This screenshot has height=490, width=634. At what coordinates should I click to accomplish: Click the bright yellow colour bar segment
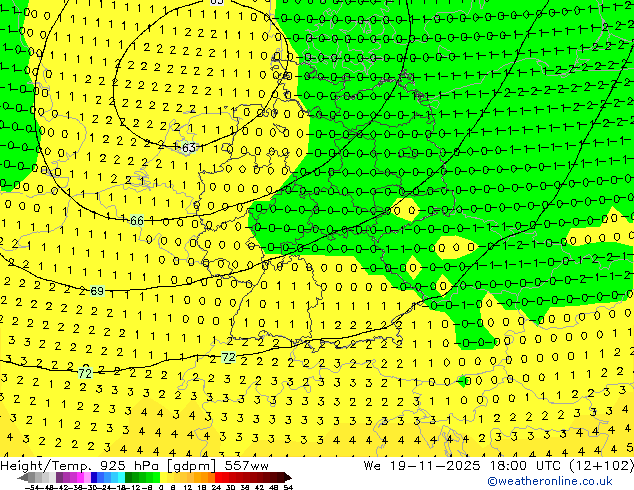tap(163, 478)
